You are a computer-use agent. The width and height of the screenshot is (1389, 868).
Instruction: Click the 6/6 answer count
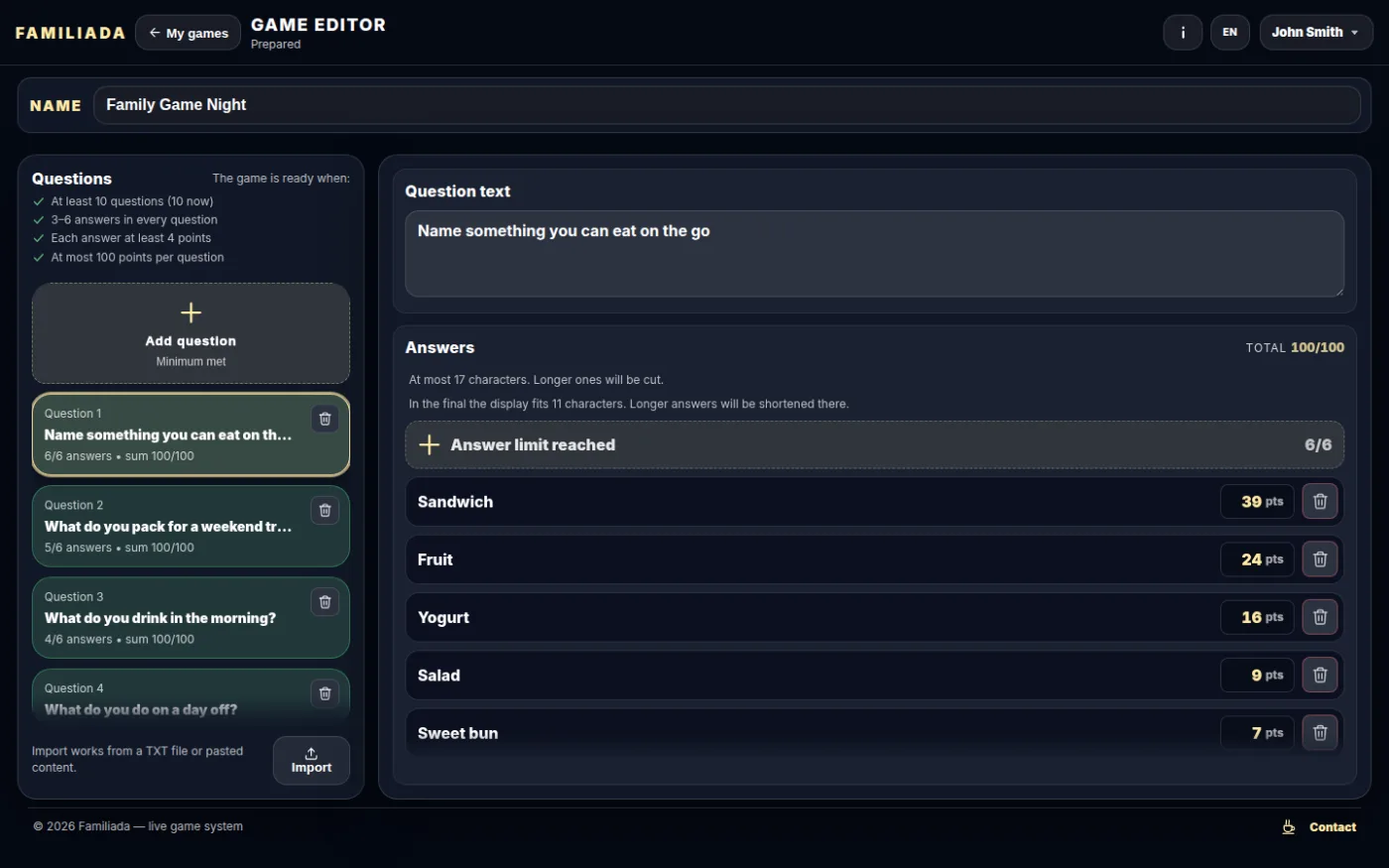pyautogui.click(x=1318, y=445)
